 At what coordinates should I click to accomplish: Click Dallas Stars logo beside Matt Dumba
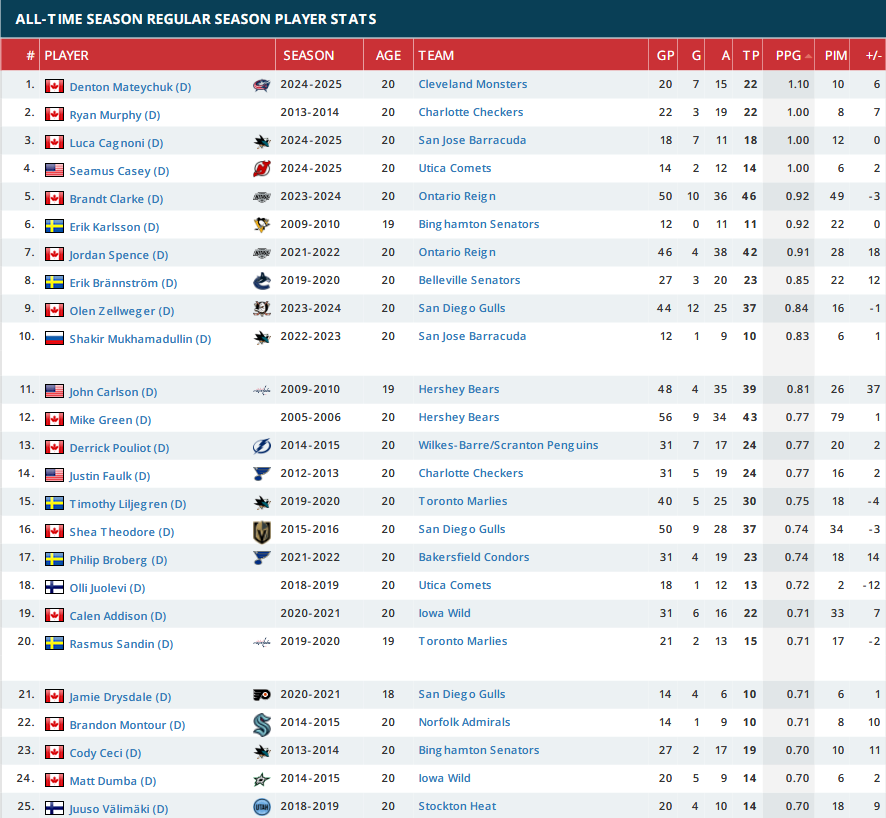(x=262, y=780)
